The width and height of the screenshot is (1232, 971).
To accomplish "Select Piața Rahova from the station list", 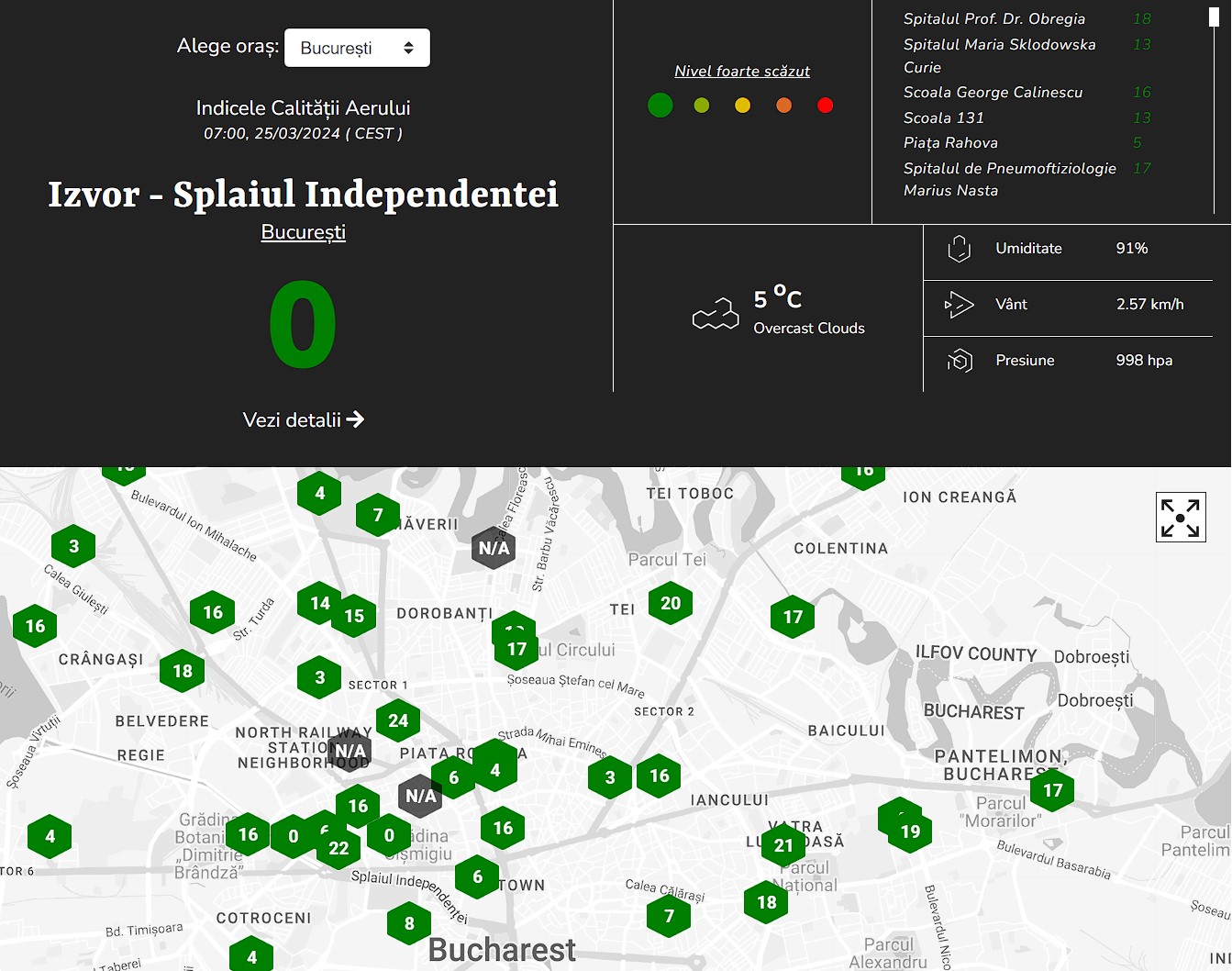I will click(x=950, y=142).
